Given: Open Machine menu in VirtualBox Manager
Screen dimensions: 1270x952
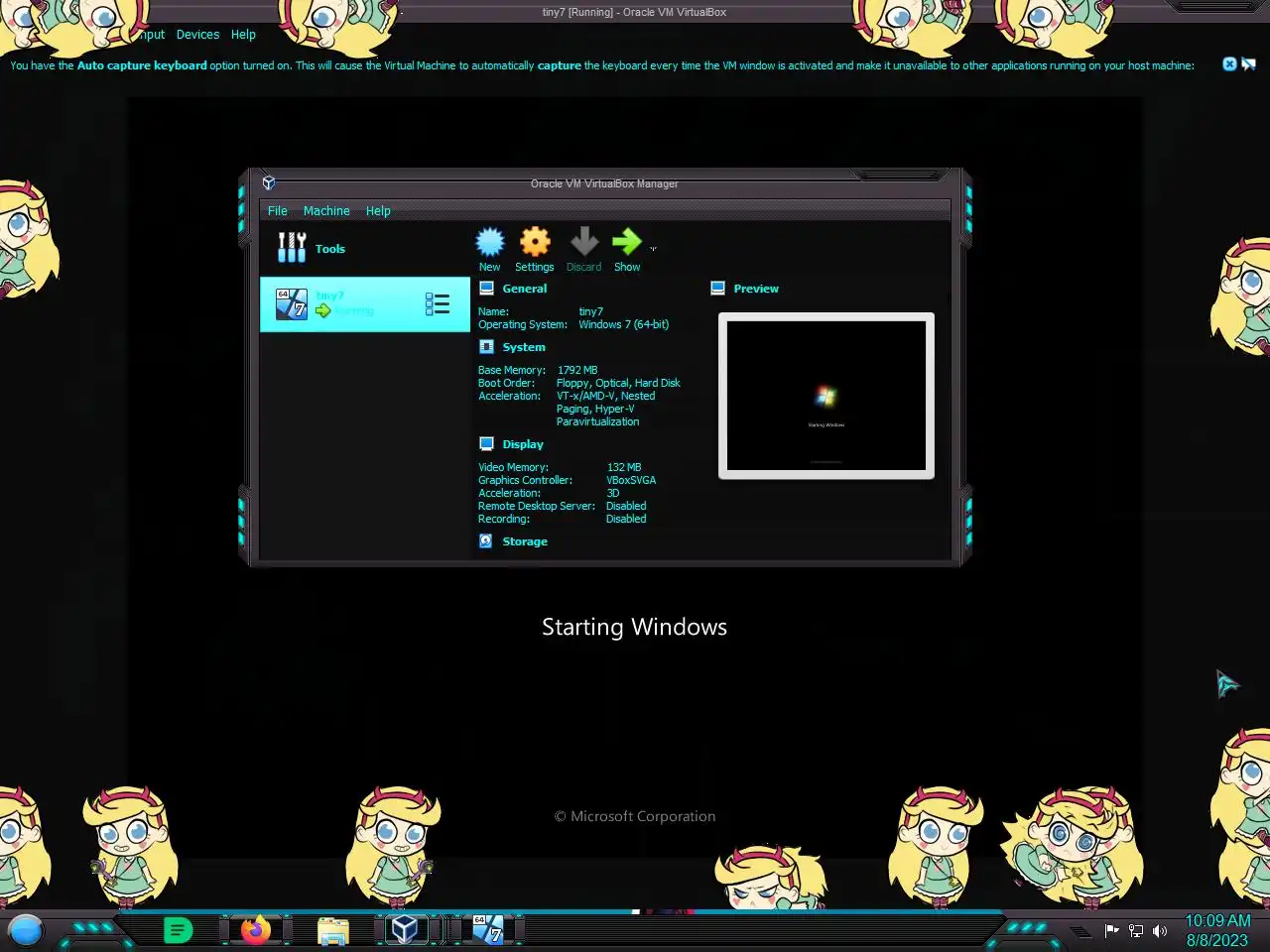Looking at the screenshot, I should [x=326, y=211].
